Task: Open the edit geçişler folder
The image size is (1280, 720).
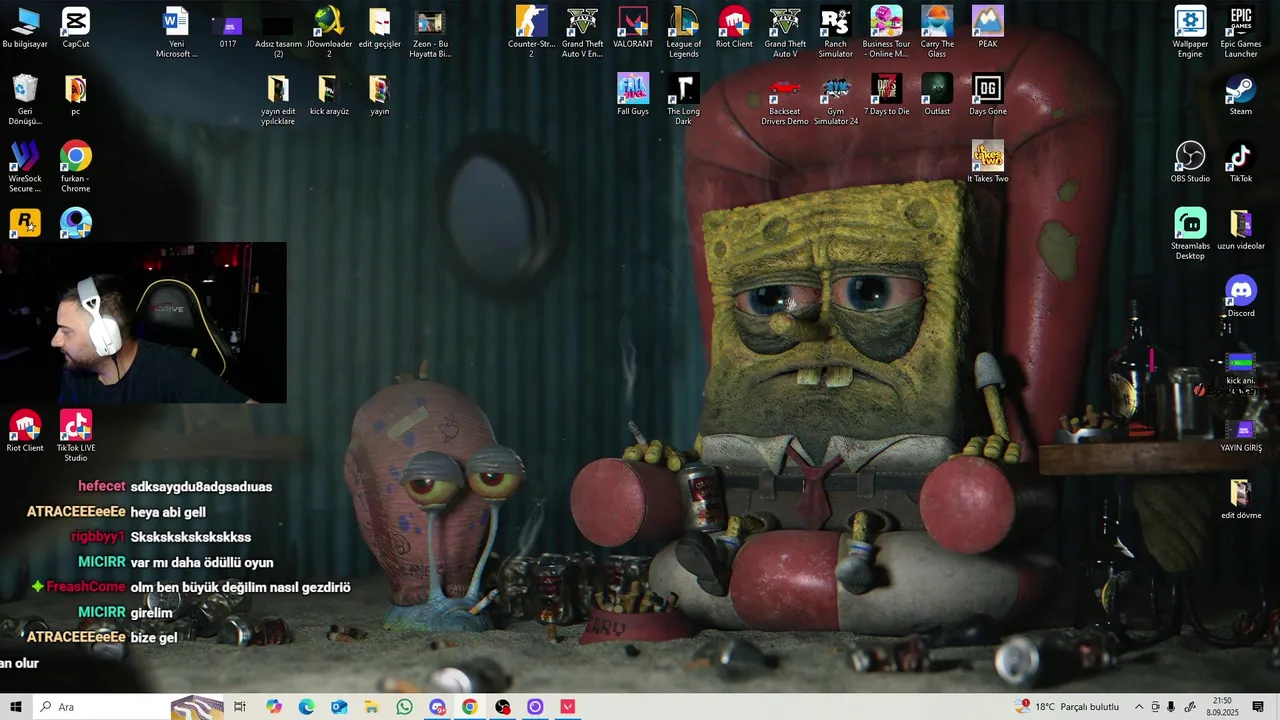Action: tap(379, 28)
